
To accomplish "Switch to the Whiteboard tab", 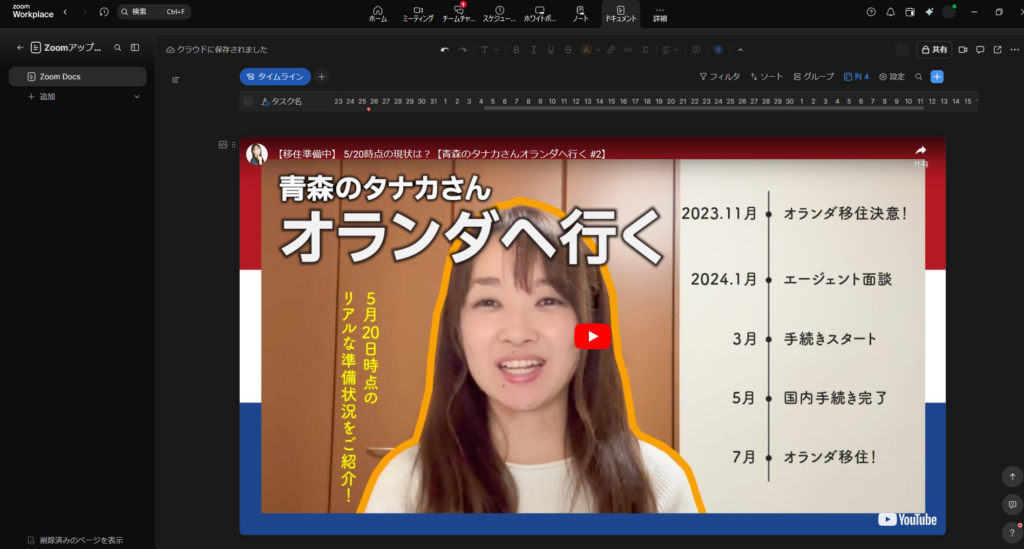I will [540, 13].
